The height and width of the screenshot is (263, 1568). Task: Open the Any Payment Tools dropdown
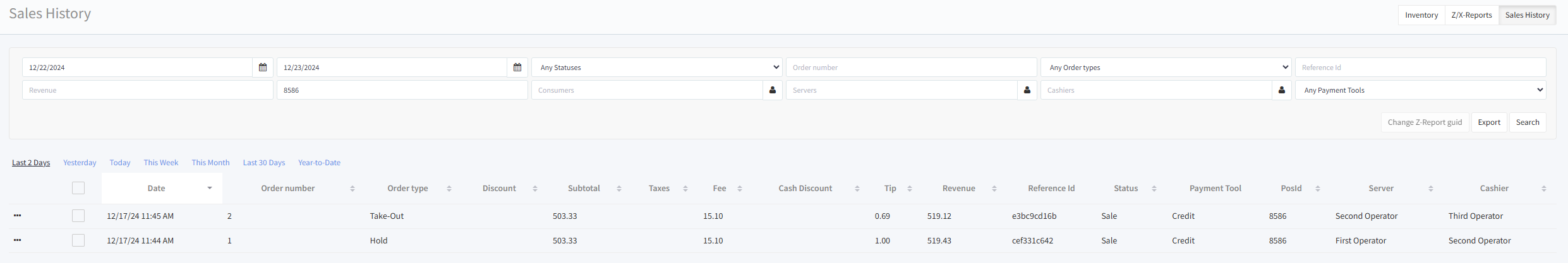[x=1421, y=90]
